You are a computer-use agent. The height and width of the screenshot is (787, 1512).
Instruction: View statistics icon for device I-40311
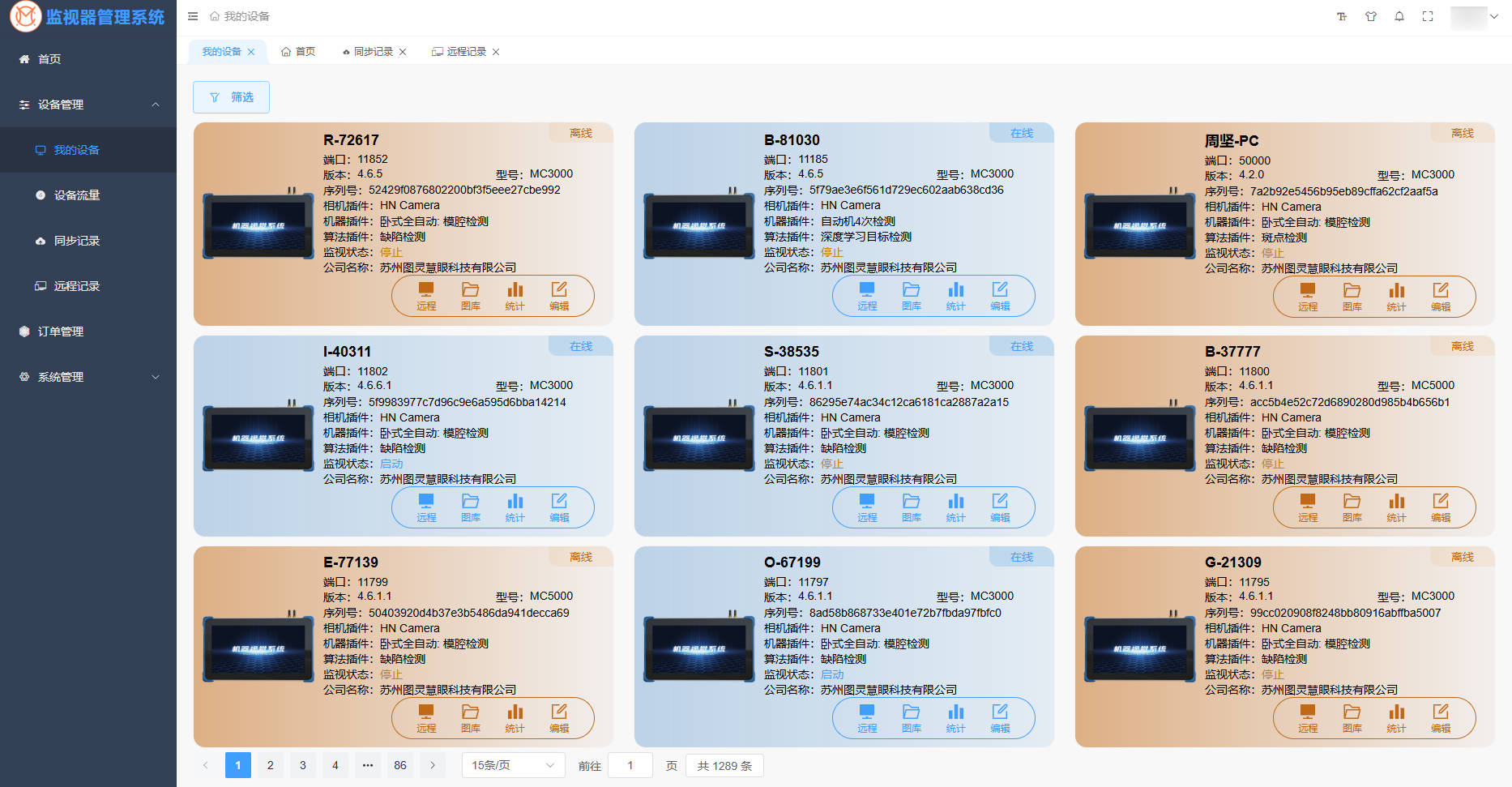(515, 507)
